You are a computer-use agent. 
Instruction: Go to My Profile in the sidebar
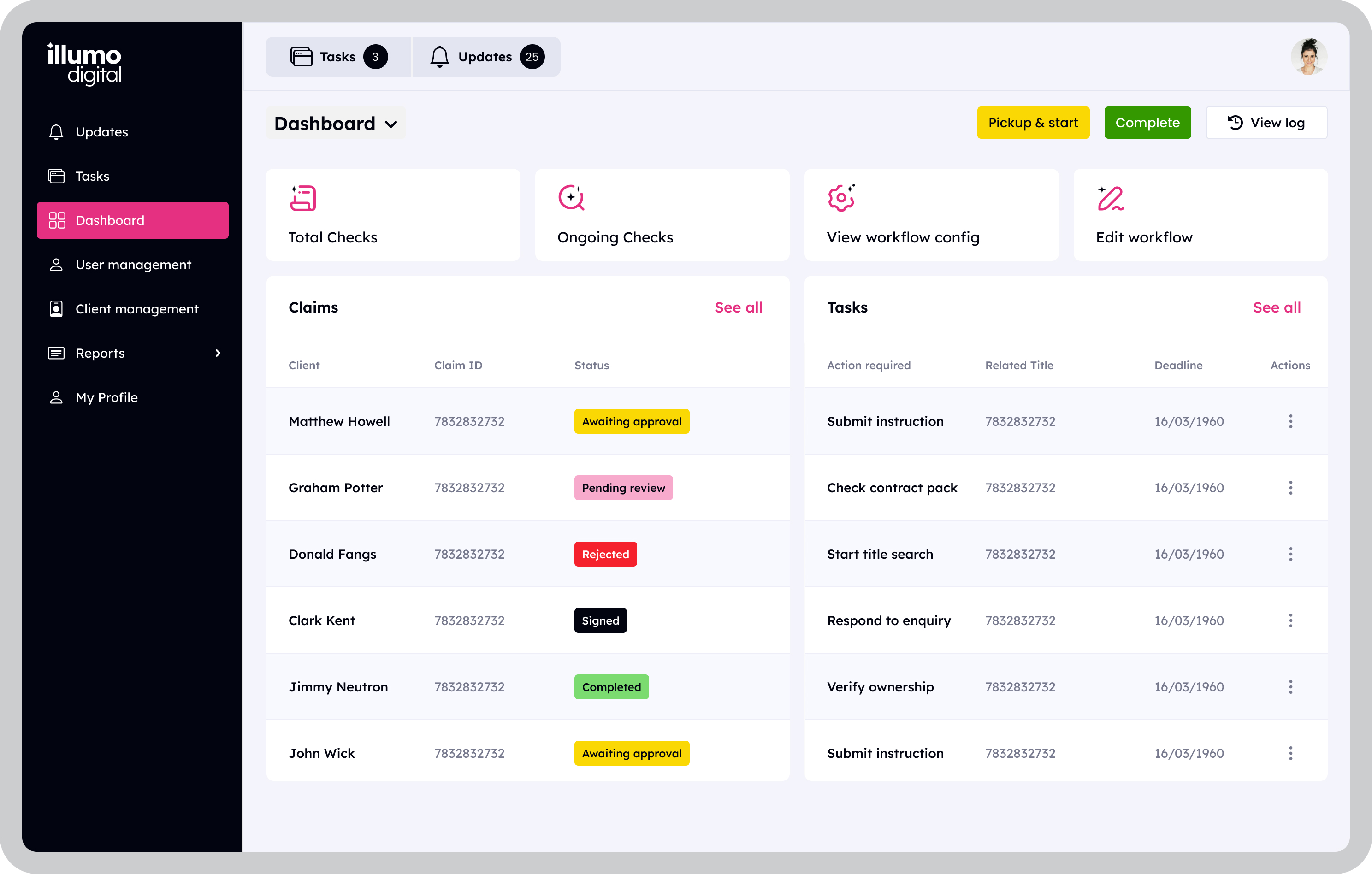[x=106, y=397]
